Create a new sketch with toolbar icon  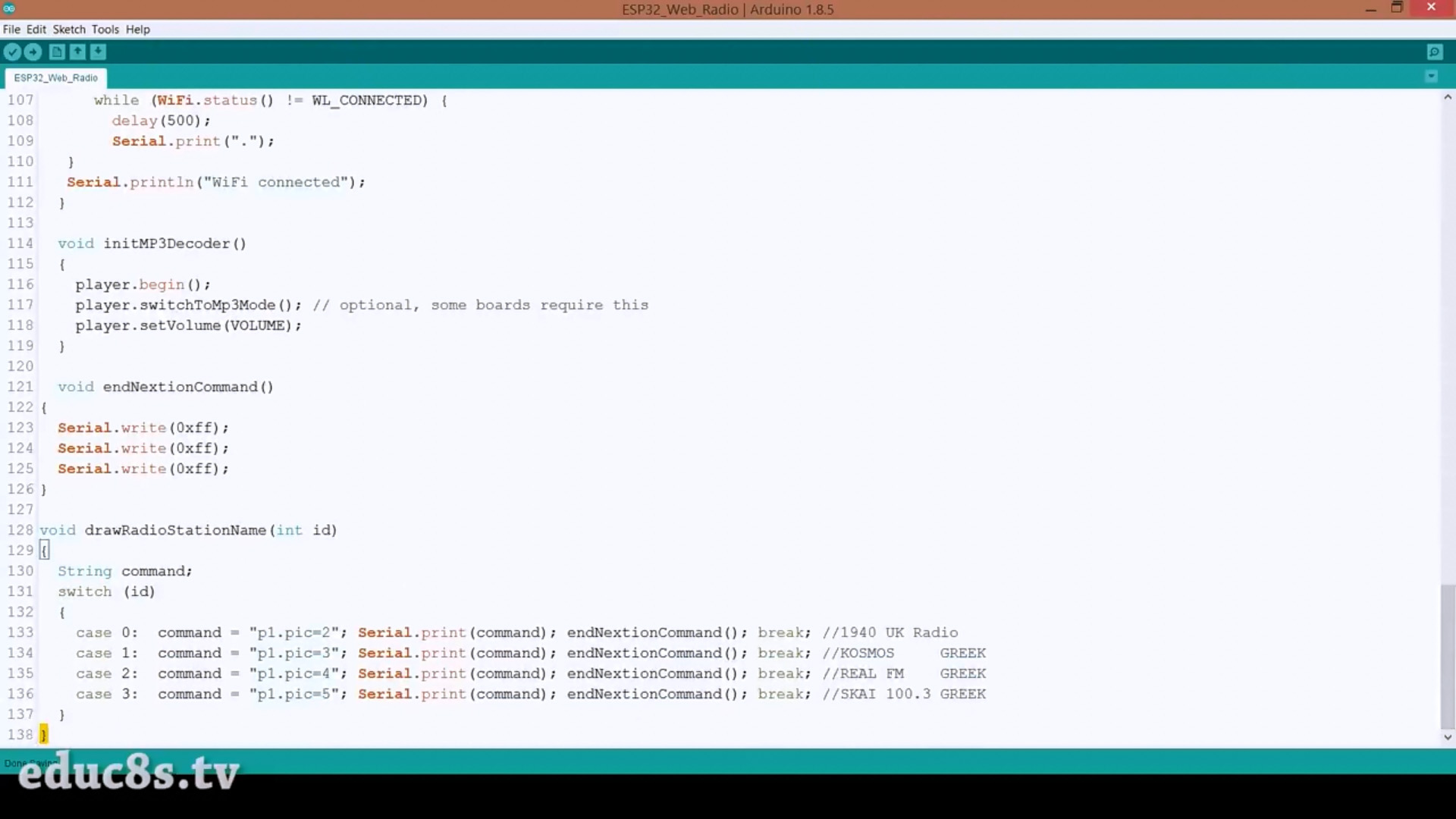pos(57,52)
